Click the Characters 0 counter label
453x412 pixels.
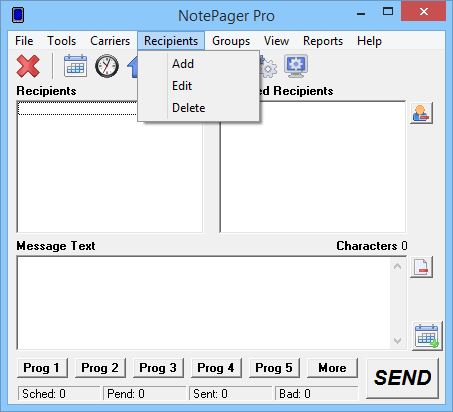372,246
